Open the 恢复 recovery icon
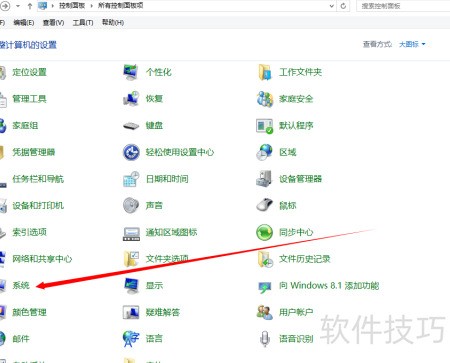 pos(130,99)
